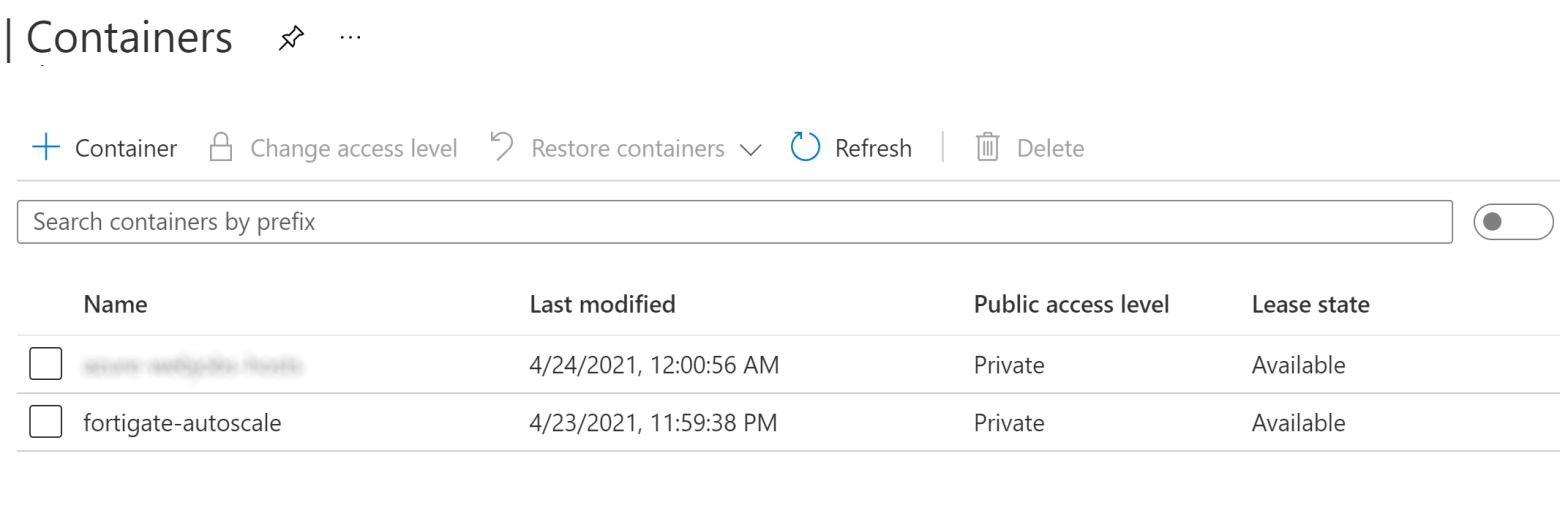Click the lock icon for access level
The width and height of the screenshot is (1560, 514).
click(220, 148)
